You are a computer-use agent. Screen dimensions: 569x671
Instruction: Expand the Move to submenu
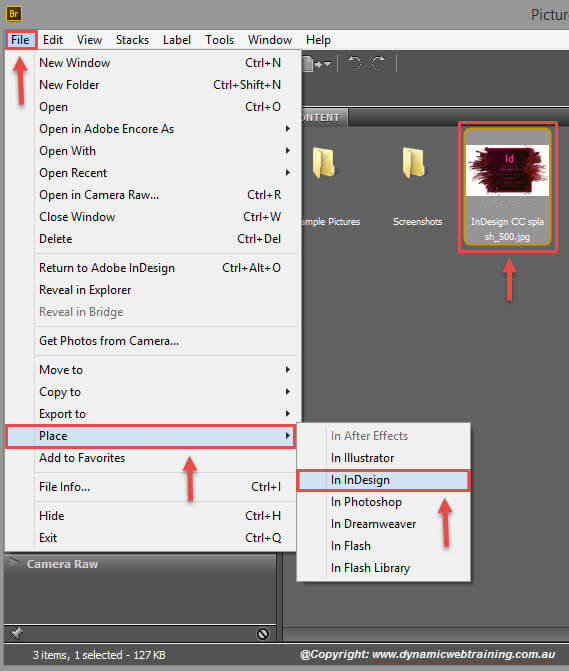[x=151, y=370]
